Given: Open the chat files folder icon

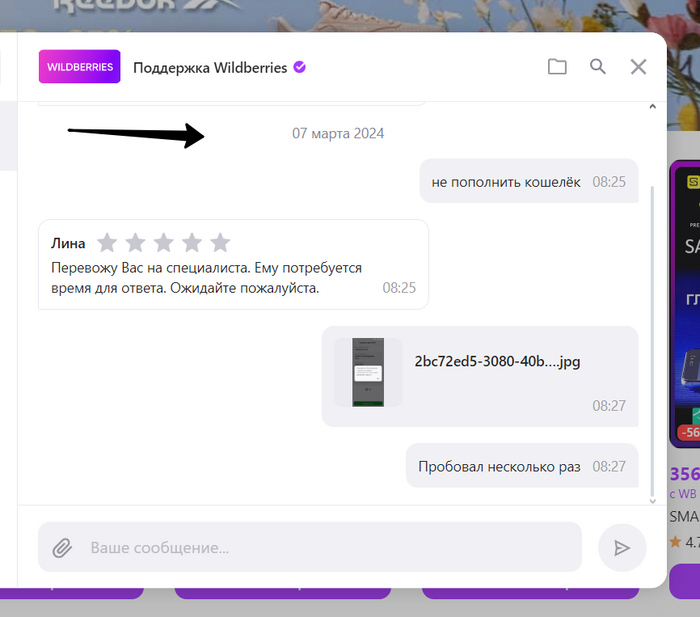Looking at the screenshot, I should coord(557,67).
